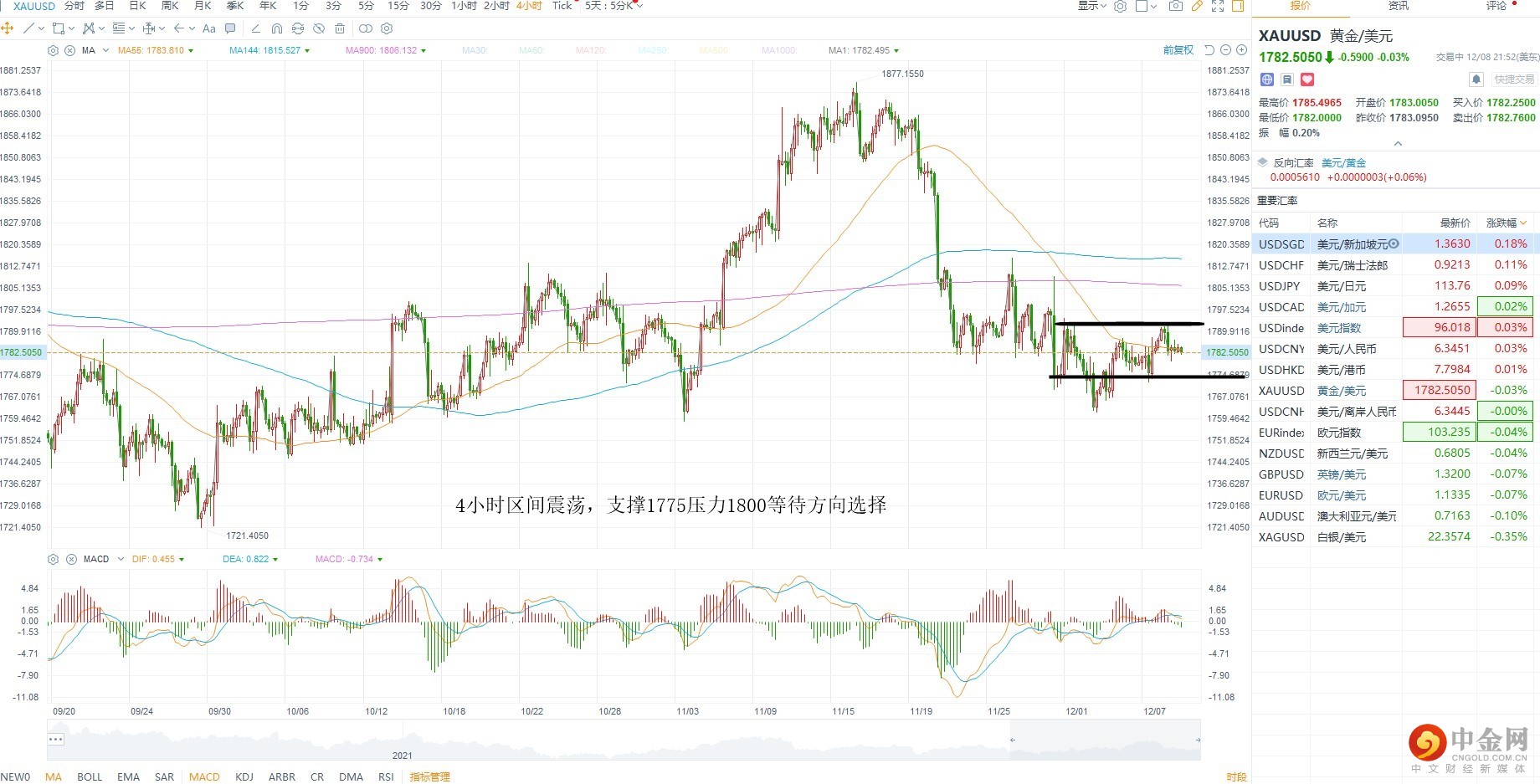Take a chart snapshot with camera icon
The image size is (1540, 784).
pyautogui.click(x=1176, y=6)
